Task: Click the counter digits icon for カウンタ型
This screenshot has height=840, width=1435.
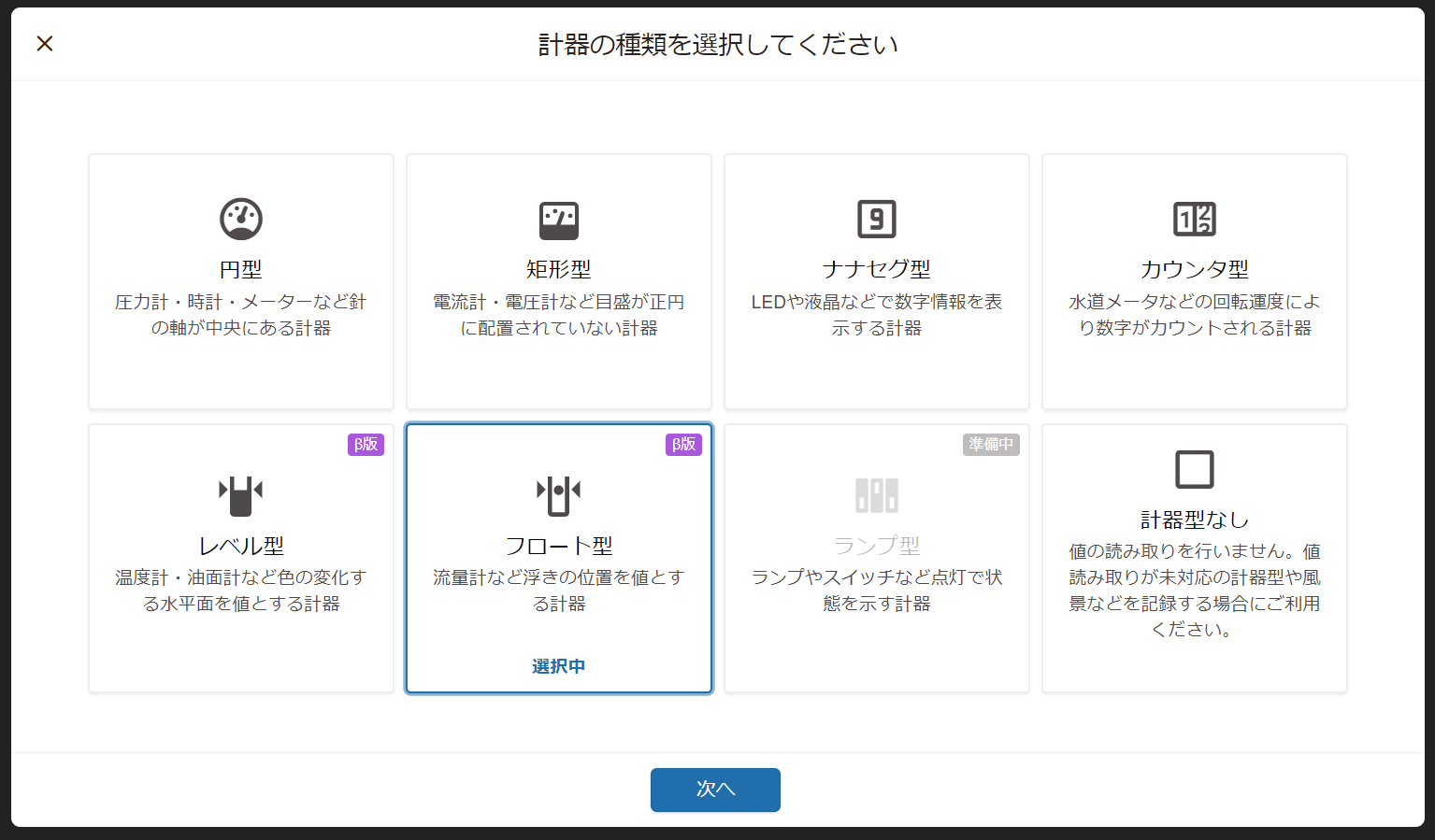Action: pyautogui.click(x=1195, y=220)
